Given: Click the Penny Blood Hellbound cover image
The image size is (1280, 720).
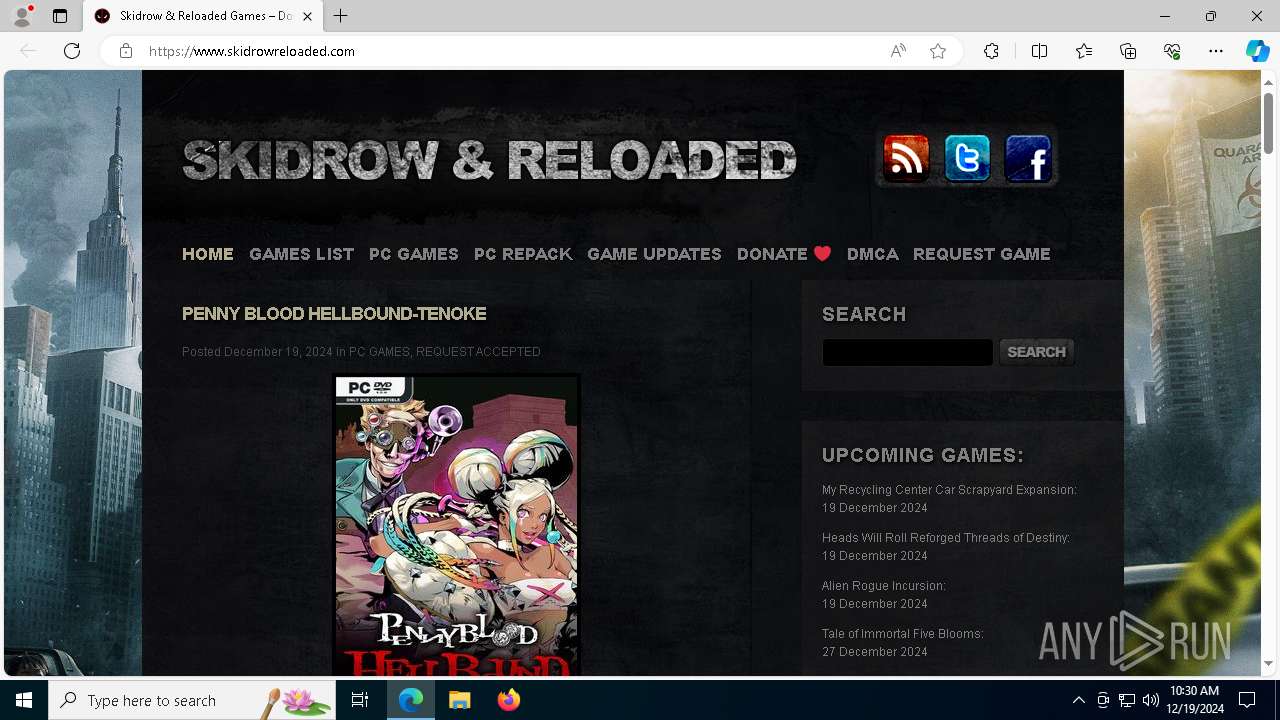Looking at the screenshot, I should click(x=456, y=525).
